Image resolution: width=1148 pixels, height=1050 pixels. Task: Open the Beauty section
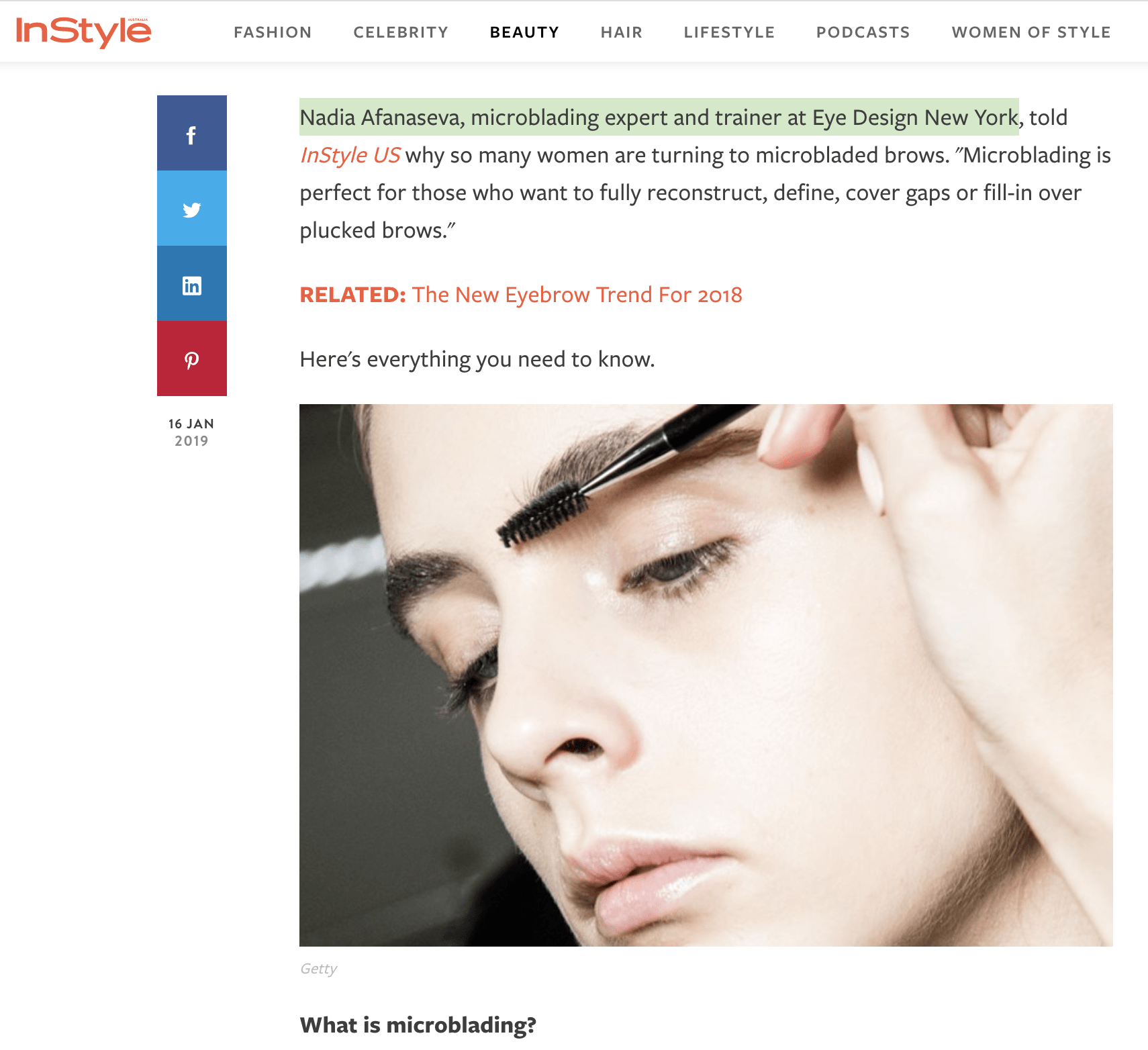[524, 32]
